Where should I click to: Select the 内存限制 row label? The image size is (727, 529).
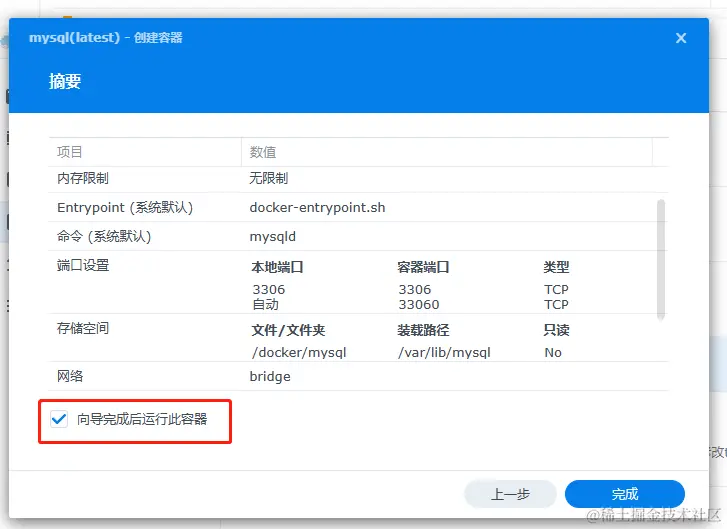pos(83,178)
